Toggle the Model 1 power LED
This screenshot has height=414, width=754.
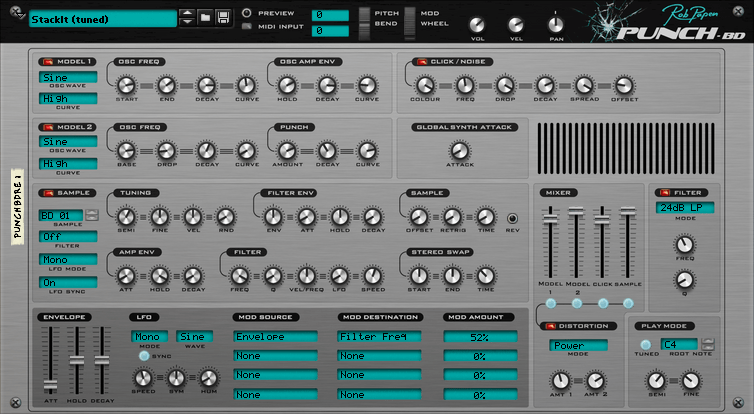(45, 62)
